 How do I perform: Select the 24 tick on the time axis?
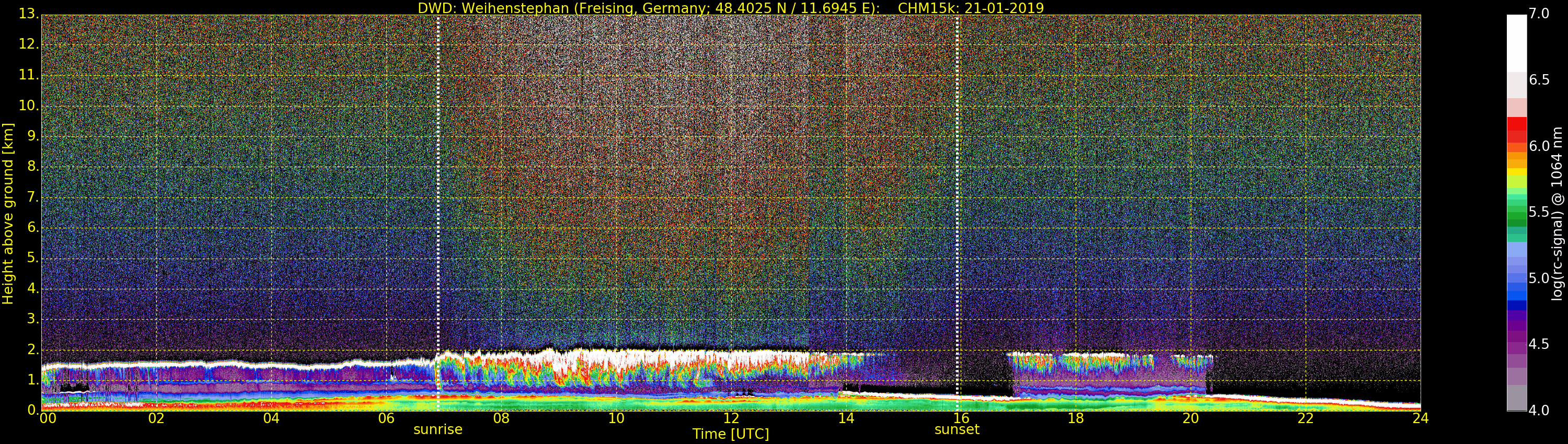[1420, 418]
